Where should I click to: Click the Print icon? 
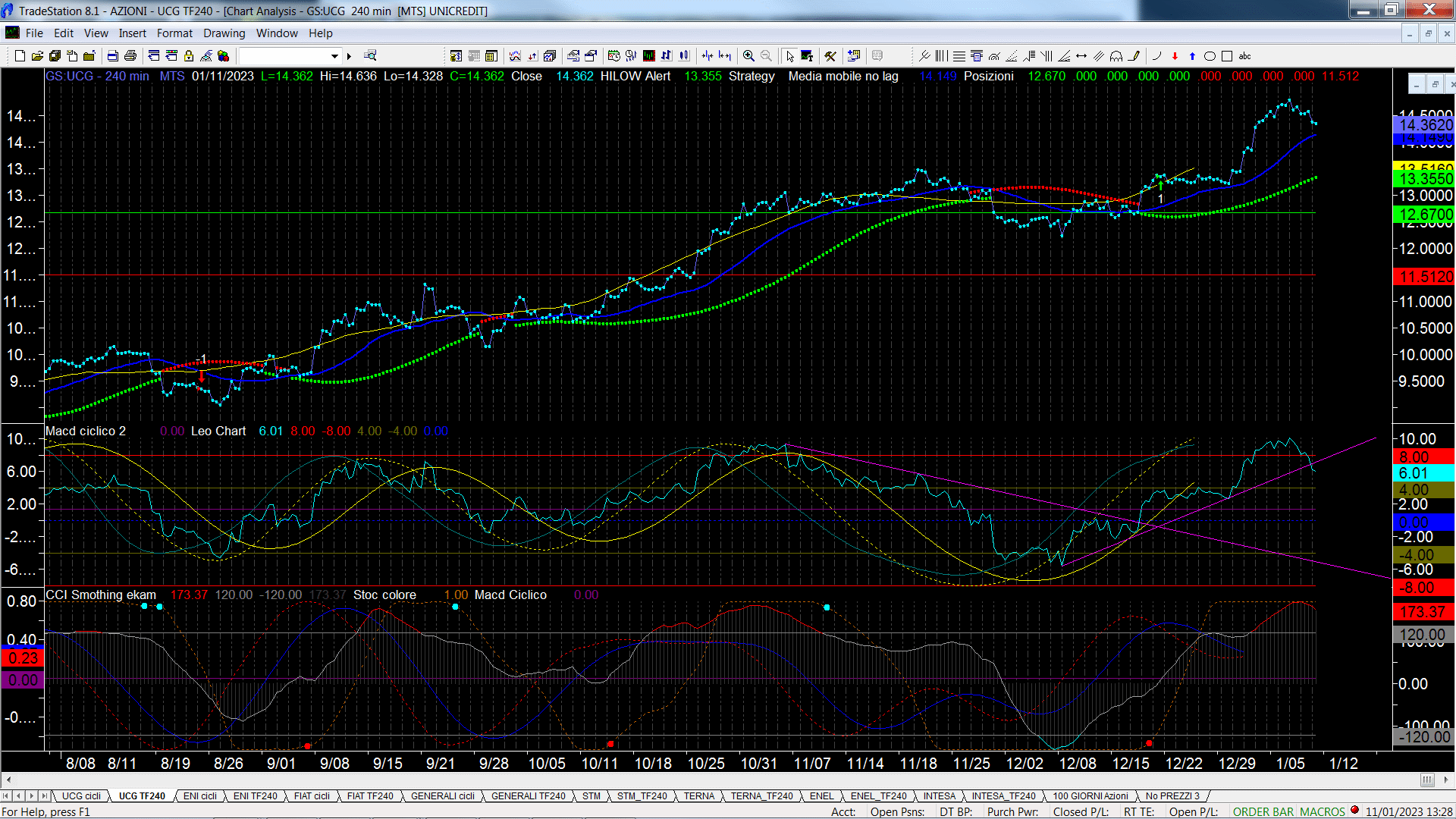[x=130, y=55]
